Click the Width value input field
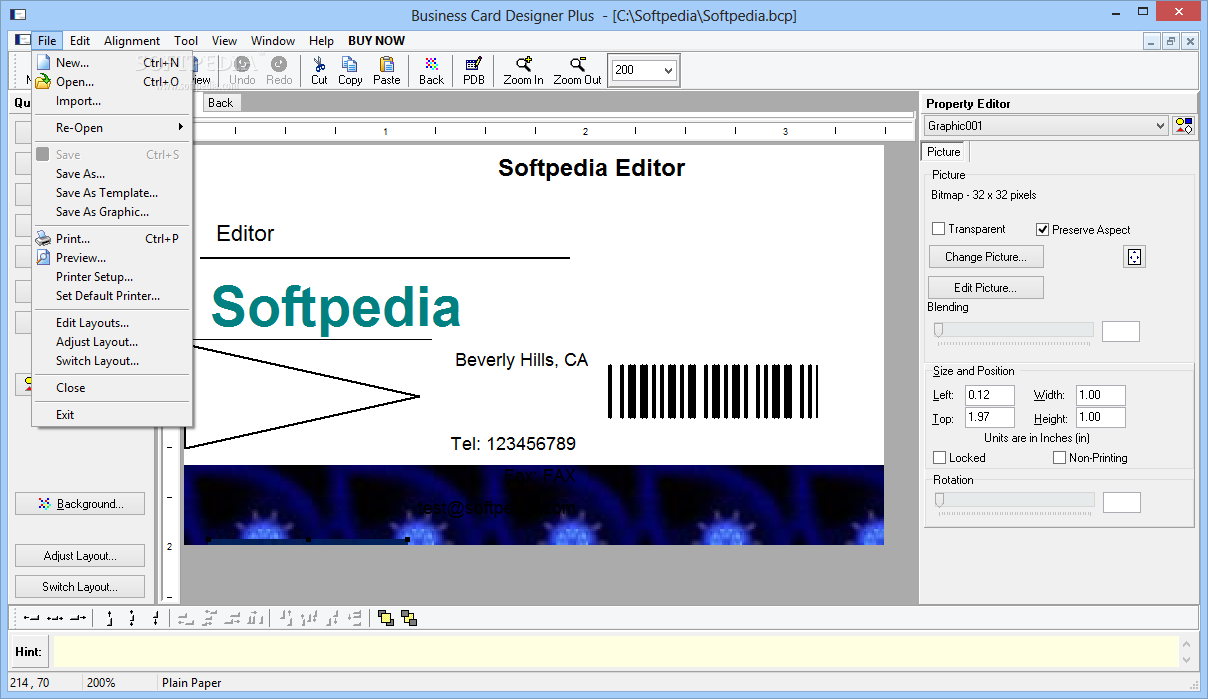 tap(1100, 395)
